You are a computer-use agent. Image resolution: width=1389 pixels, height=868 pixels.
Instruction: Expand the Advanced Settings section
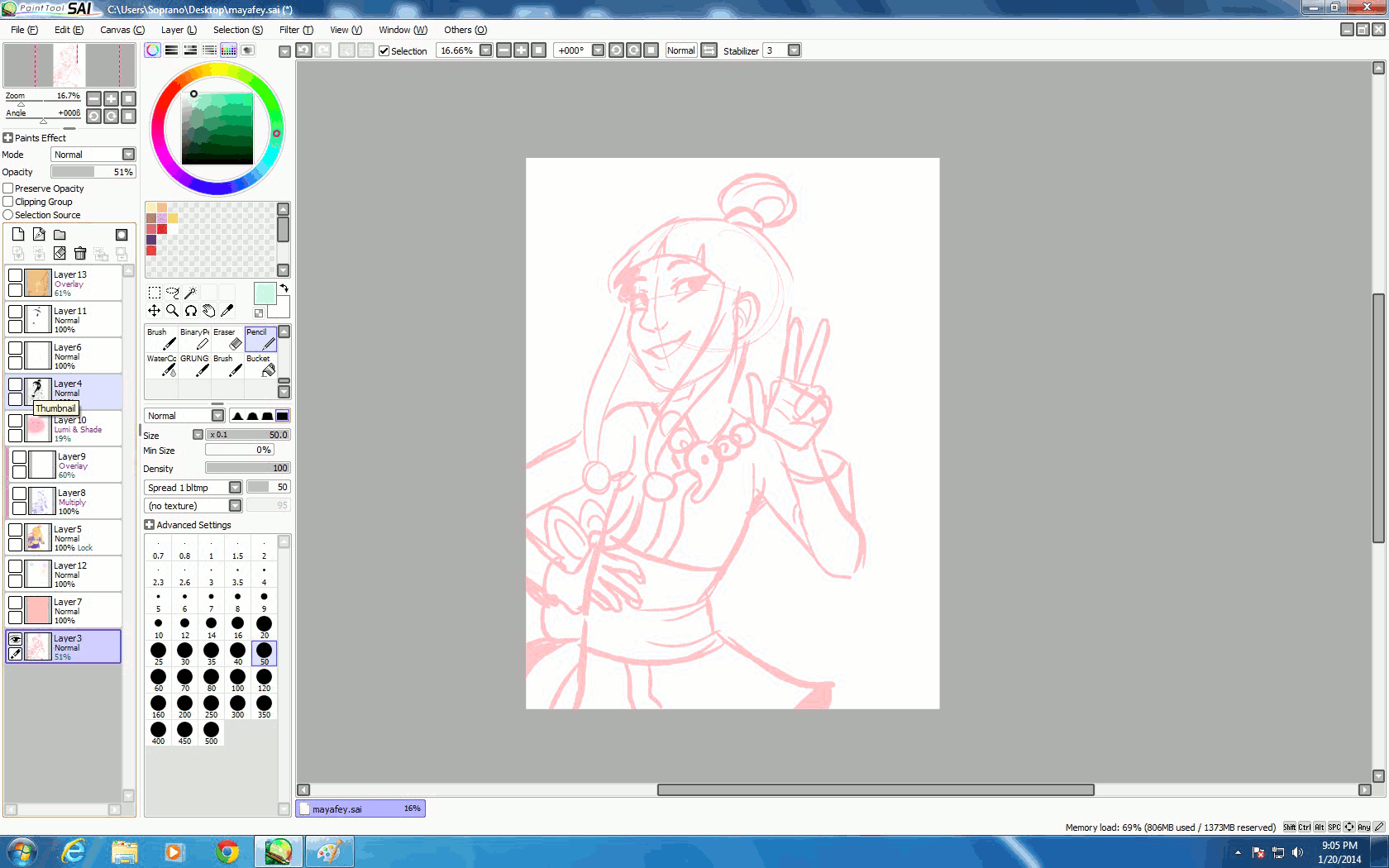point(150,525)
